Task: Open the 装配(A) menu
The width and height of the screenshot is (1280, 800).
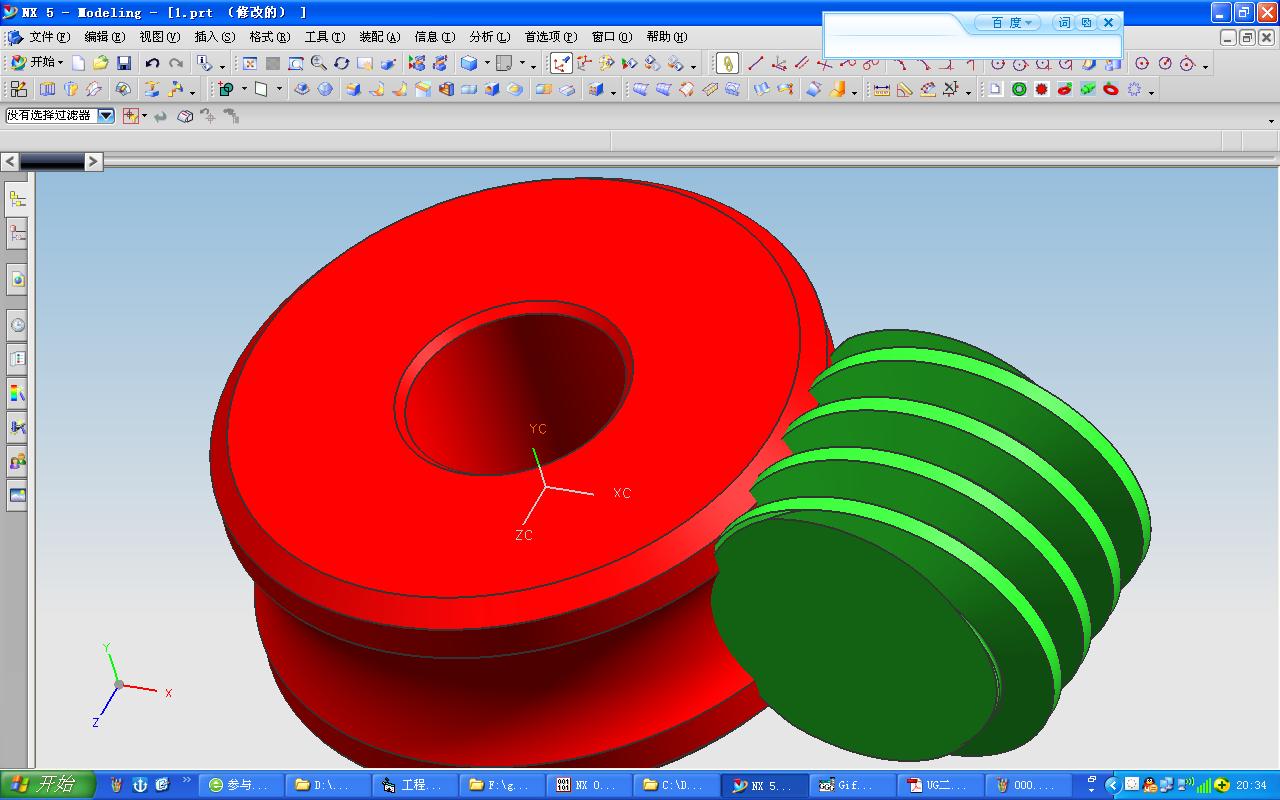Action: (x=380, y=37)
